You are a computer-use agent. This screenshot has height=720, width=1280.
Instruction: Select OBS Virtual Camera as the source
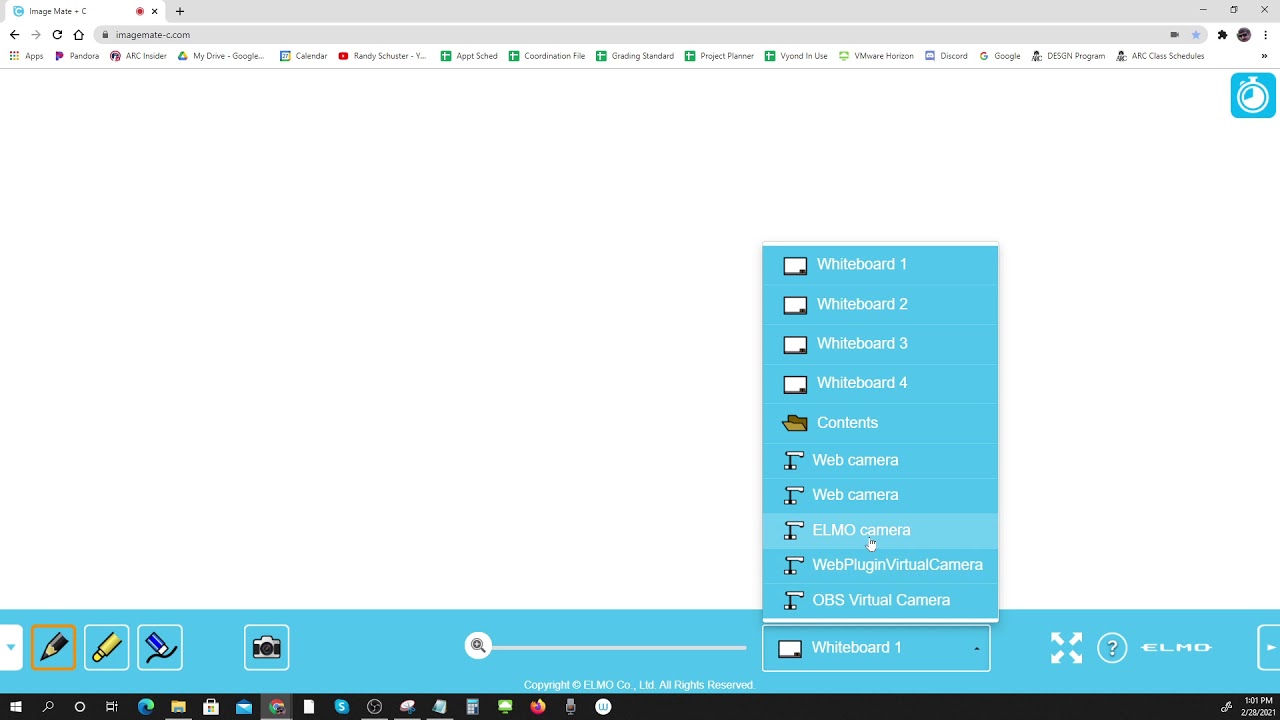point(880,600)
